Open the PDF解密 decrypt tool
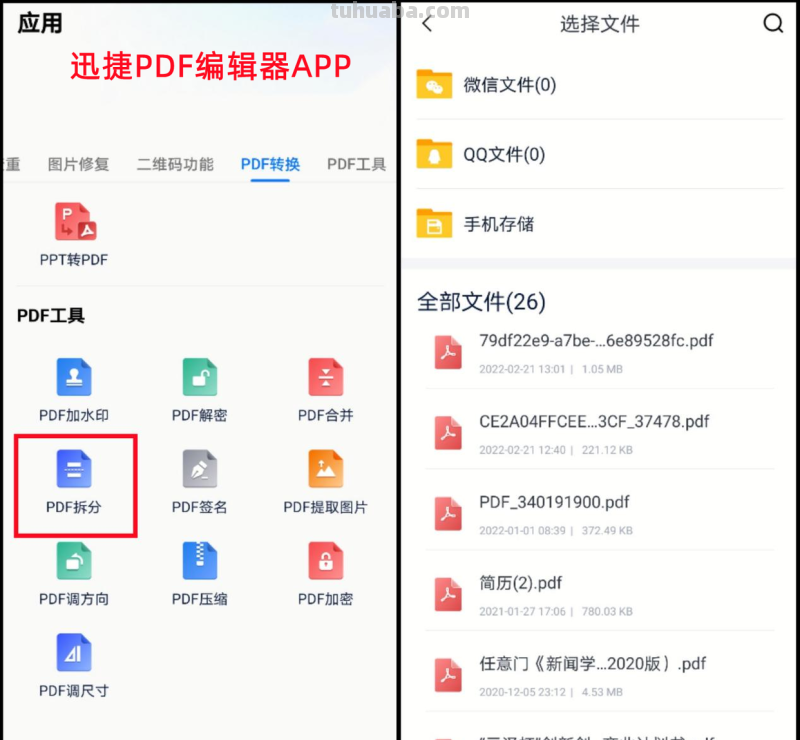 coord(199,390)
